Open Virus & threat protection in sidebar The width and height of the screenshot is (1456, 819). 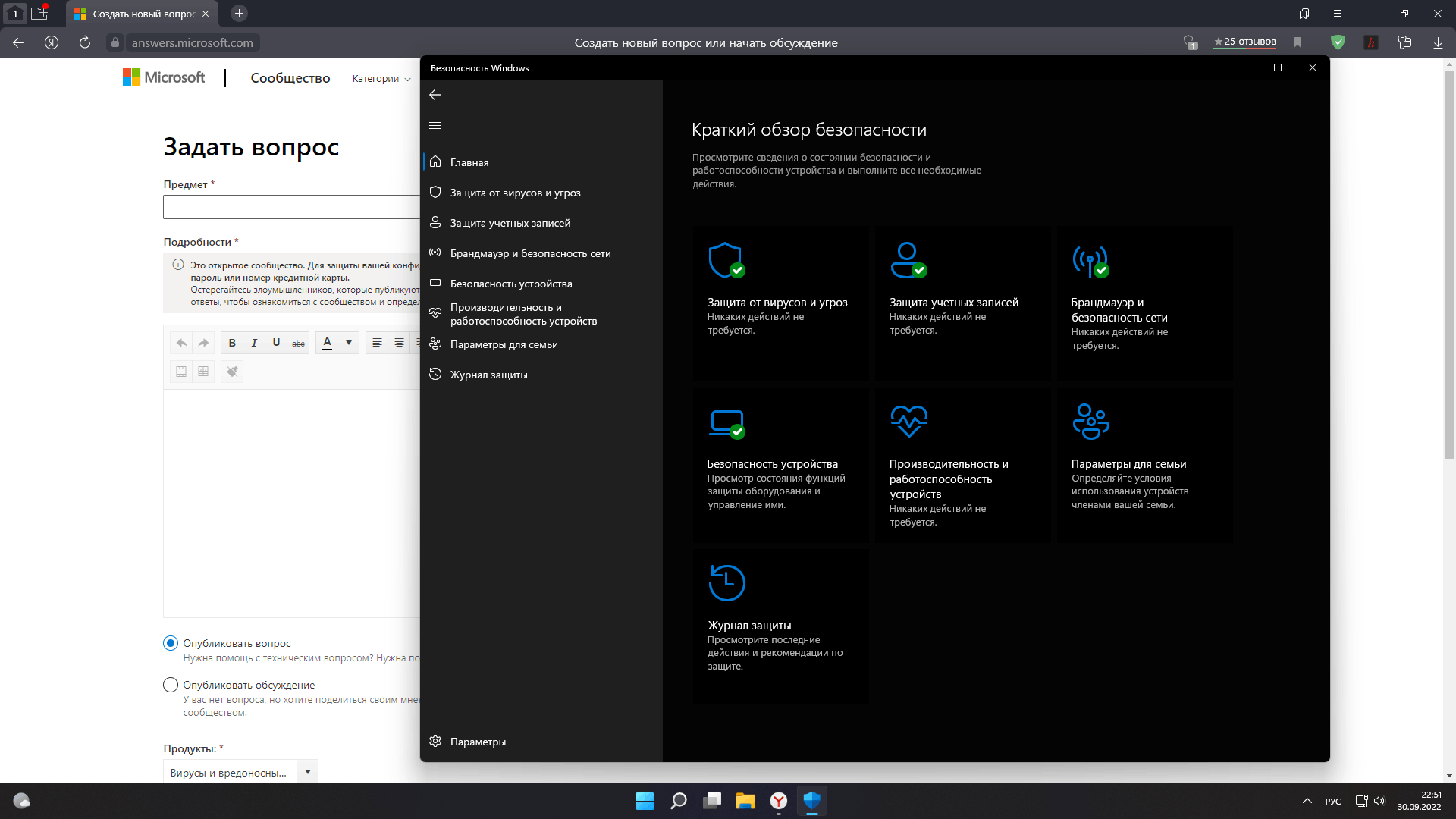516,193
